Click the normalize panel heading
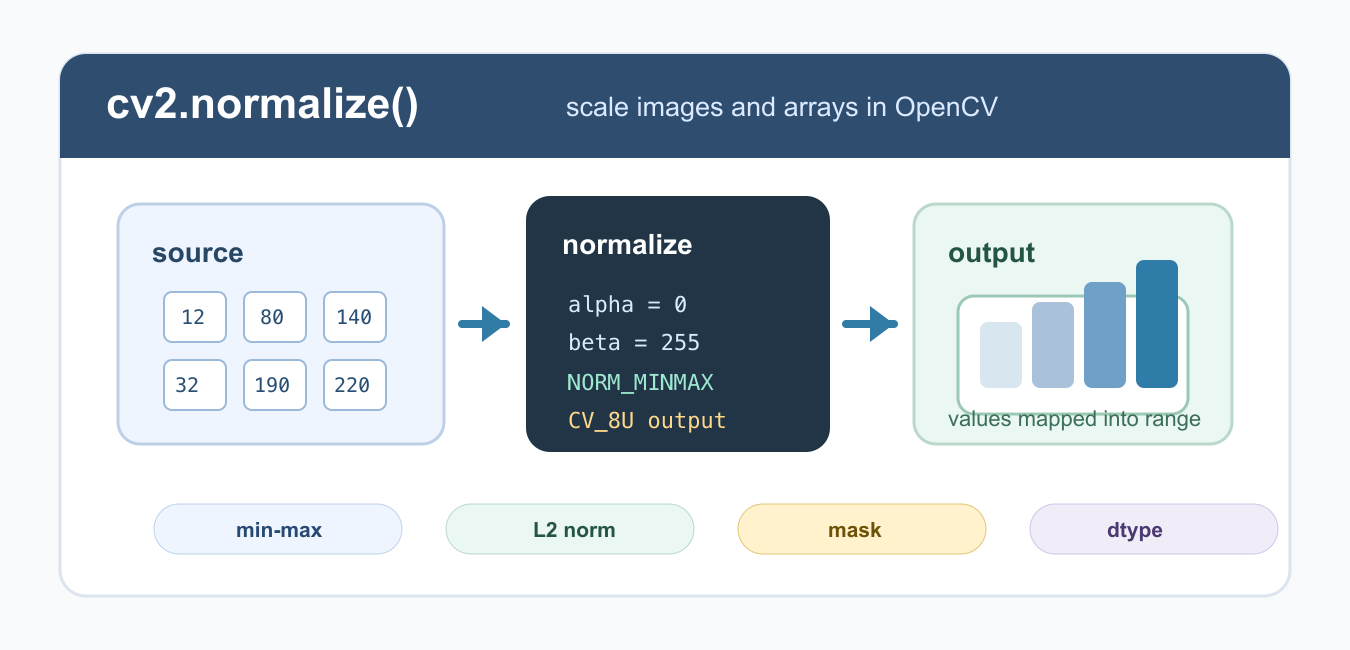Viewport: 1350px width, 650px height. 627,245
